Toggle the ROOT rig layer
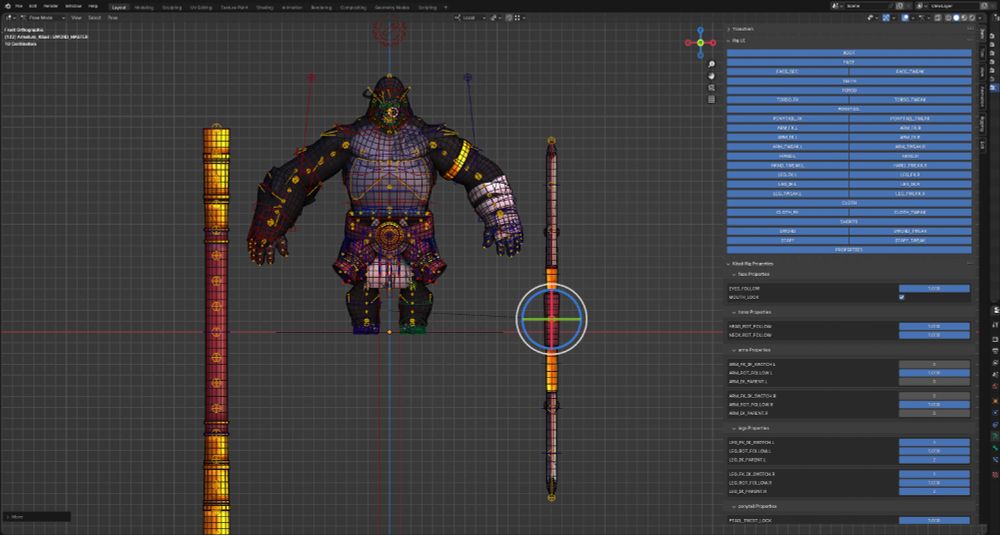This screenshot has width=1000, height=535. (x=849, y=53)
